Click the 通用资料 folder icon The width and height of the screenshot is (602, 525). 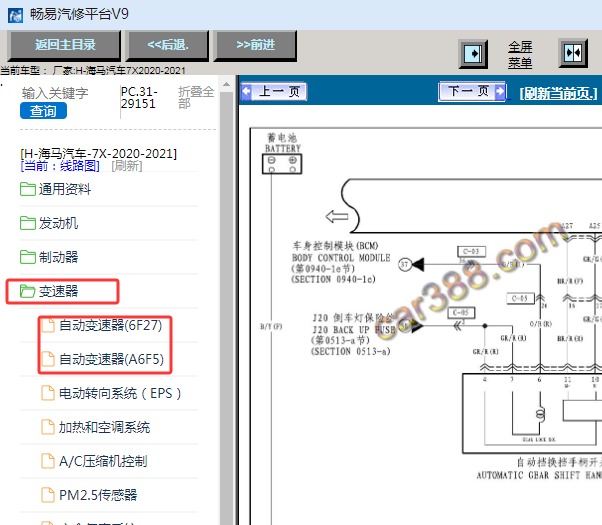point(28,189)
